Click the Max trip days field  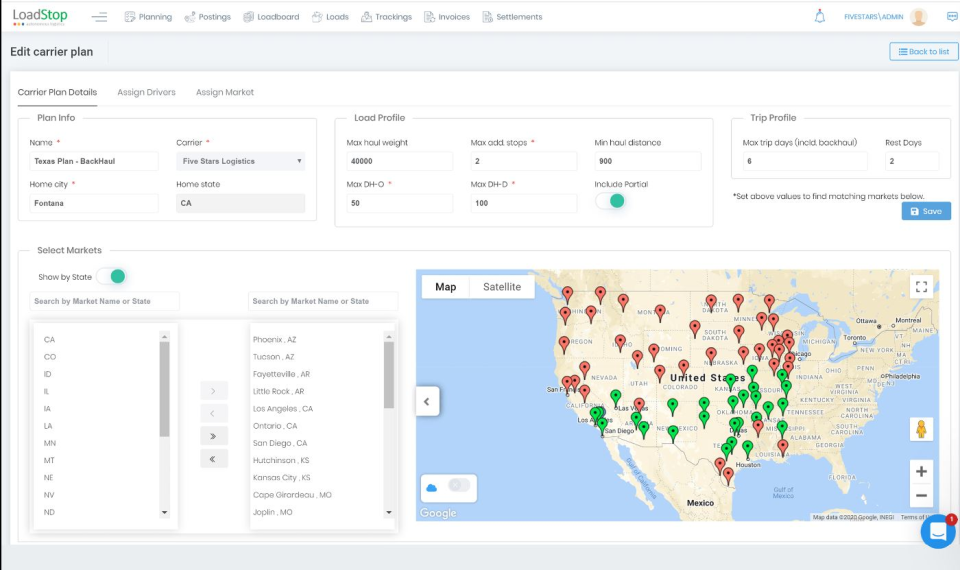click(x=804, y=161)
